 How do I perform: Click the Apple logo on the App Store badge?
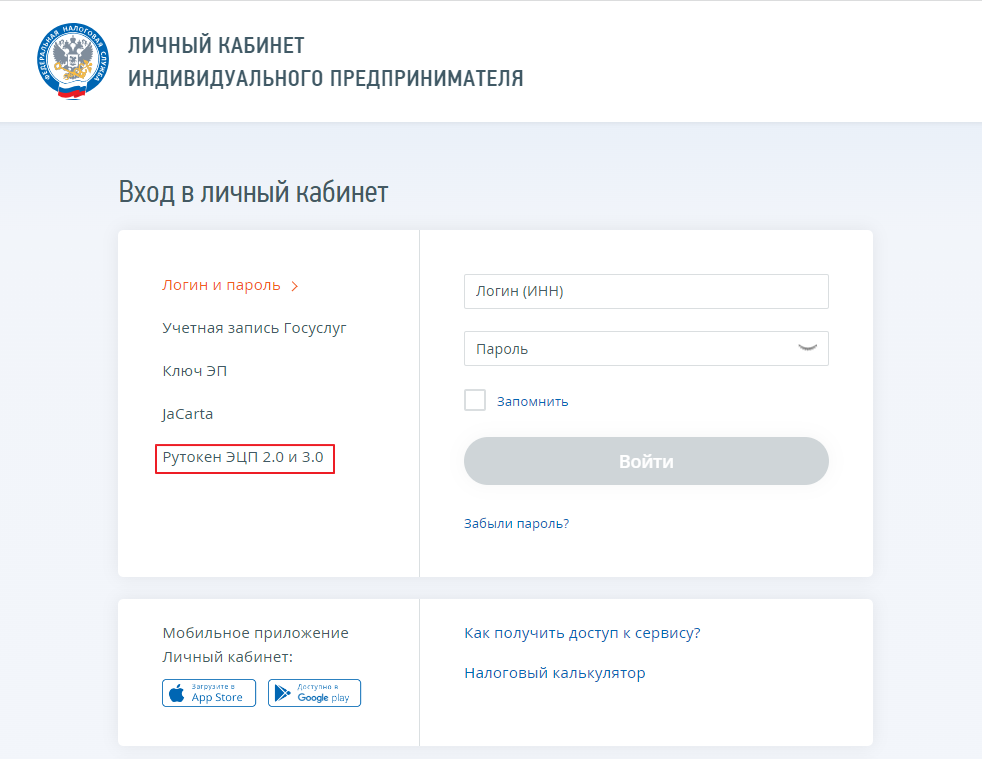click(177, 693)
